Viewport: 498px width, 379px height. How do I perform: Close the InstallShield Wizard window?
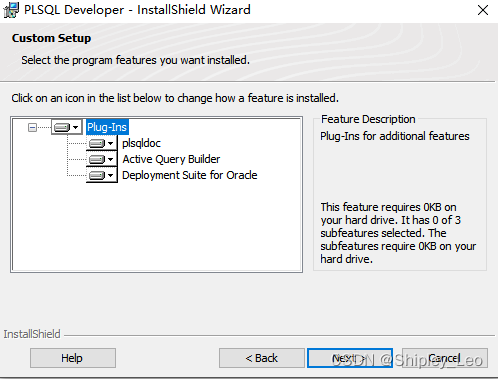(483, 10)
